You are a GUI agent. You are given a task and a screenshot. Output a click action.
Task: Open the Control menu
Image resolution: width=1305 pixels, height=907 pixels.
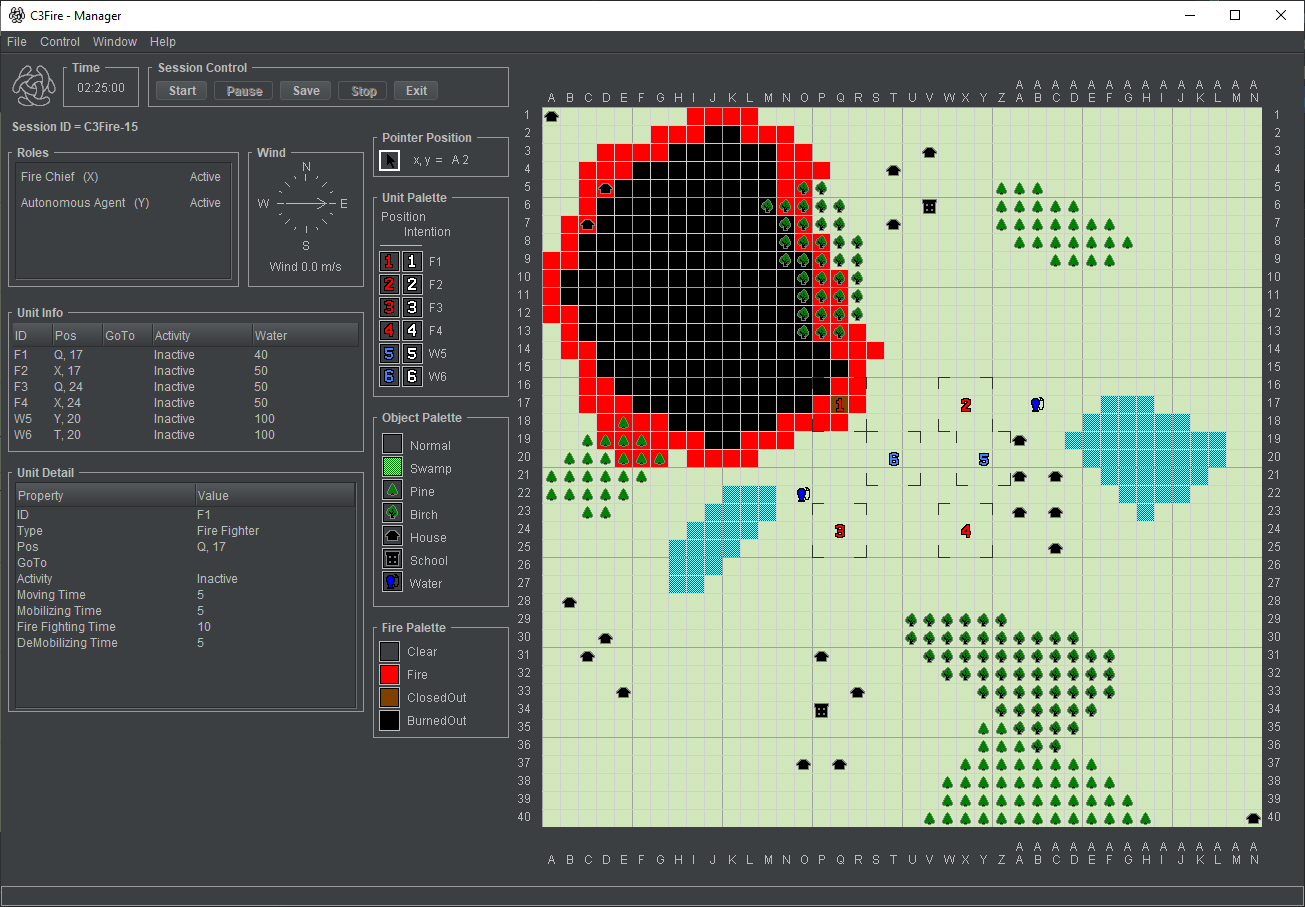point(60,42)
